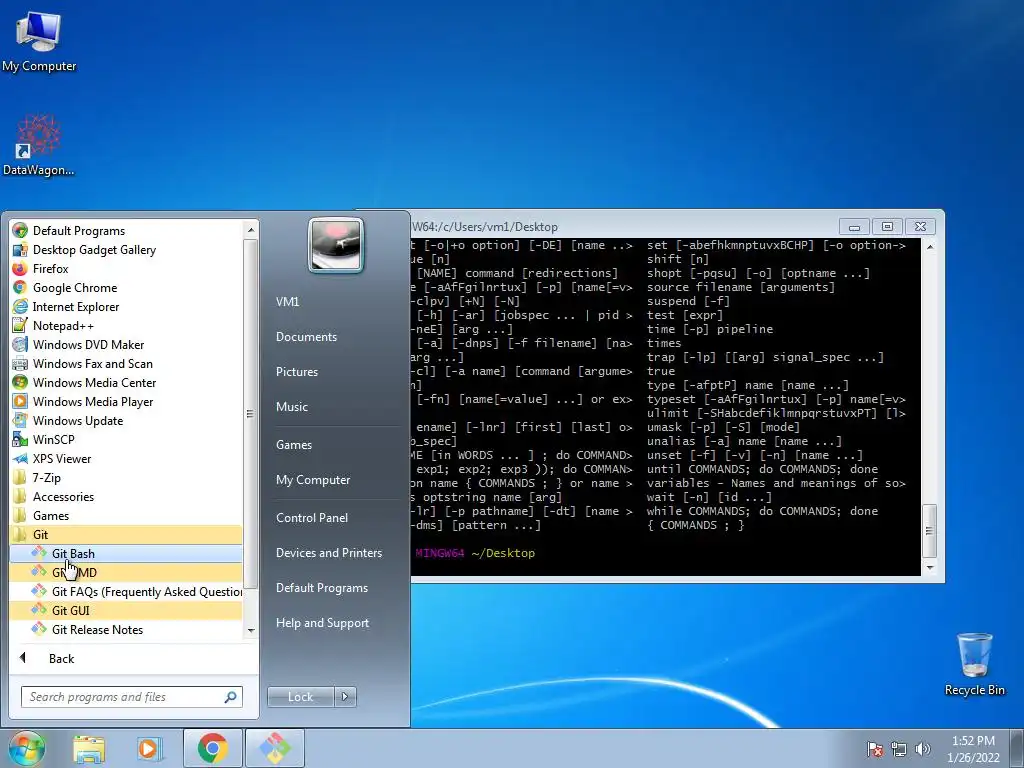This screenshot has width=1024, height=768.
Task: Switch to Google Chrome on the taskbar
Action: pyautogui.click(x=212, y=748)
